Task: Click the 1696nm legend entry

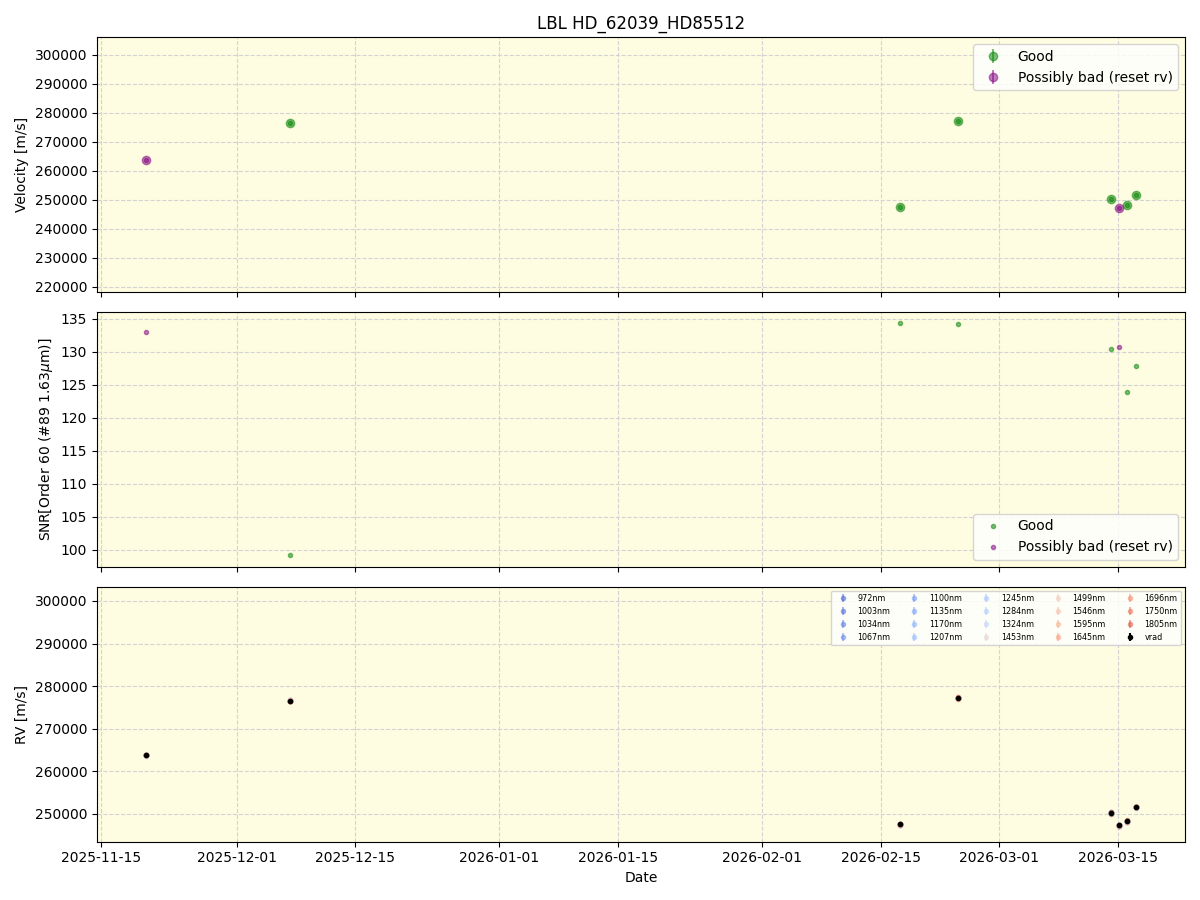Action: point(1152,598)
